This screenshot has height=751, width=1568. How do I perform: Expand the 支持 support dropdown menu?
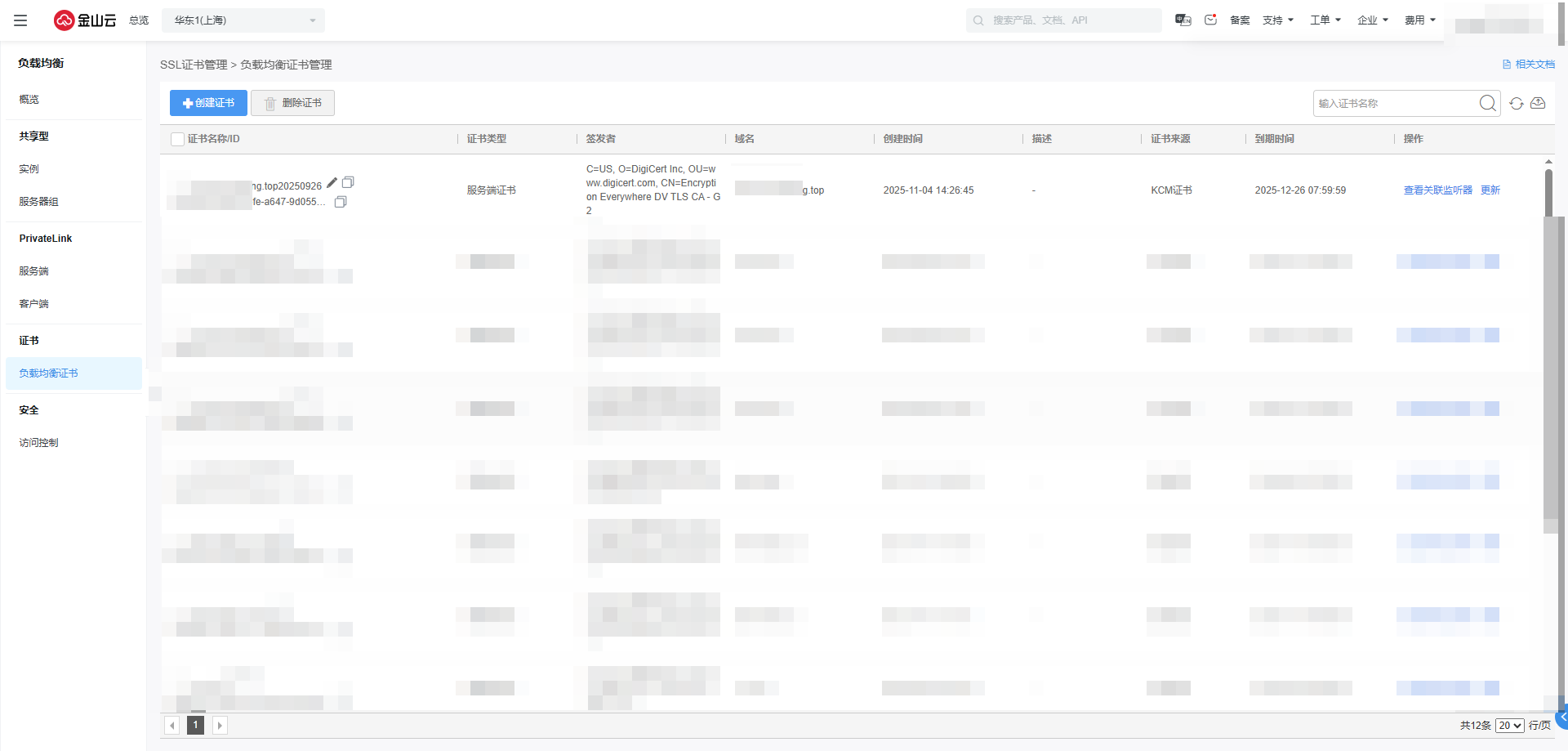pos(1278,20)
